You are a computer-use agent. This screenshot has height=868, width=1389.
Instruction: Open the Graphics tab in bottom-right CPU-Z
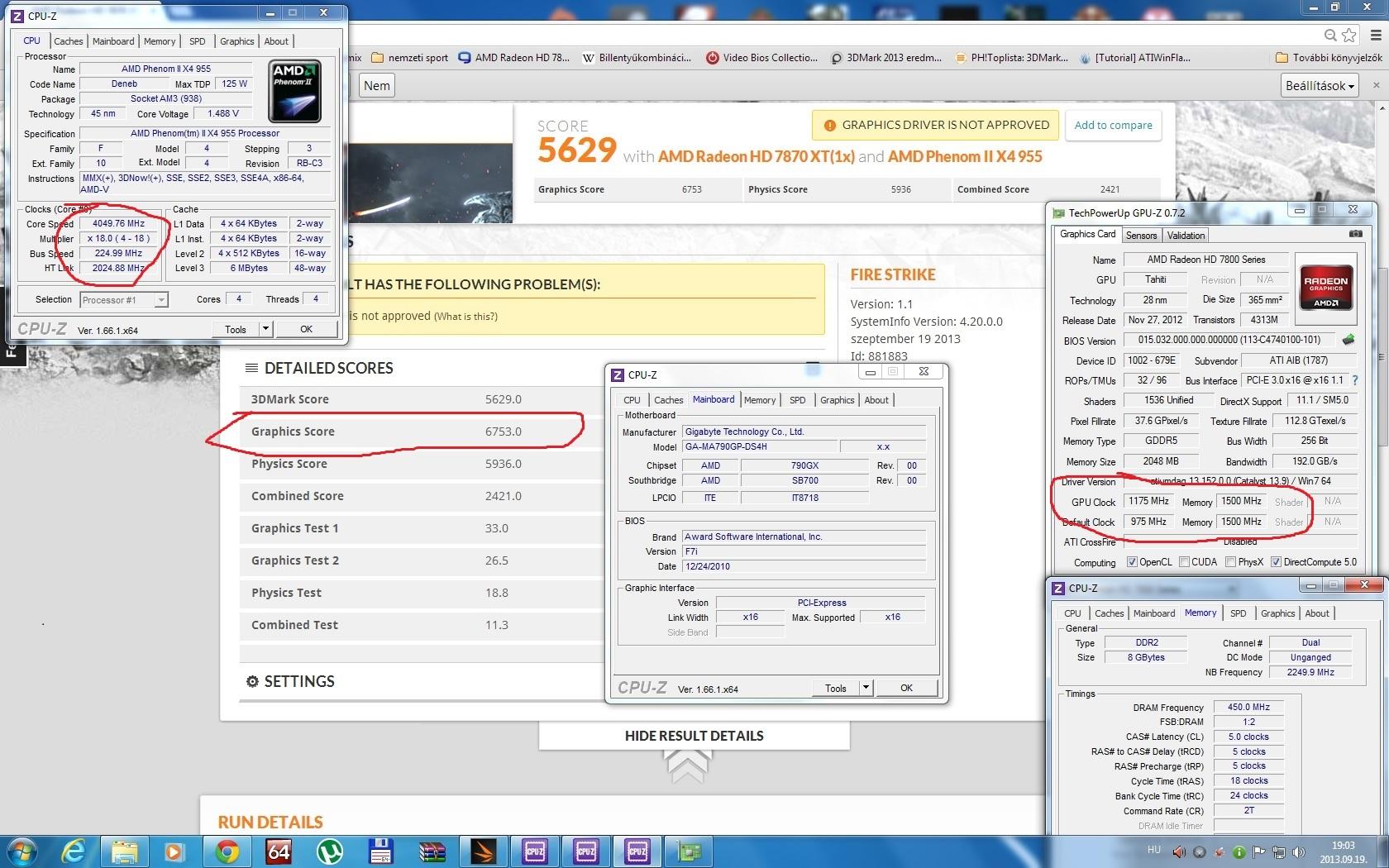click(x=1277, y=613)
